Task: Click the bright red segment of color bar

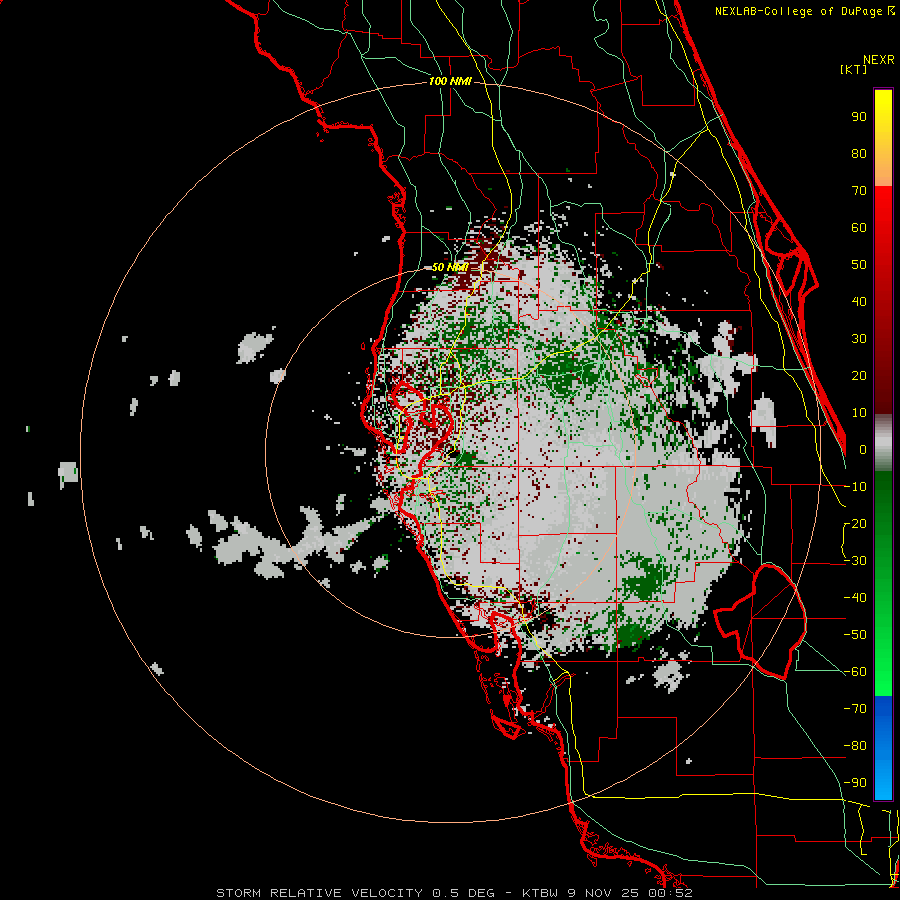Action: (883, 230)
